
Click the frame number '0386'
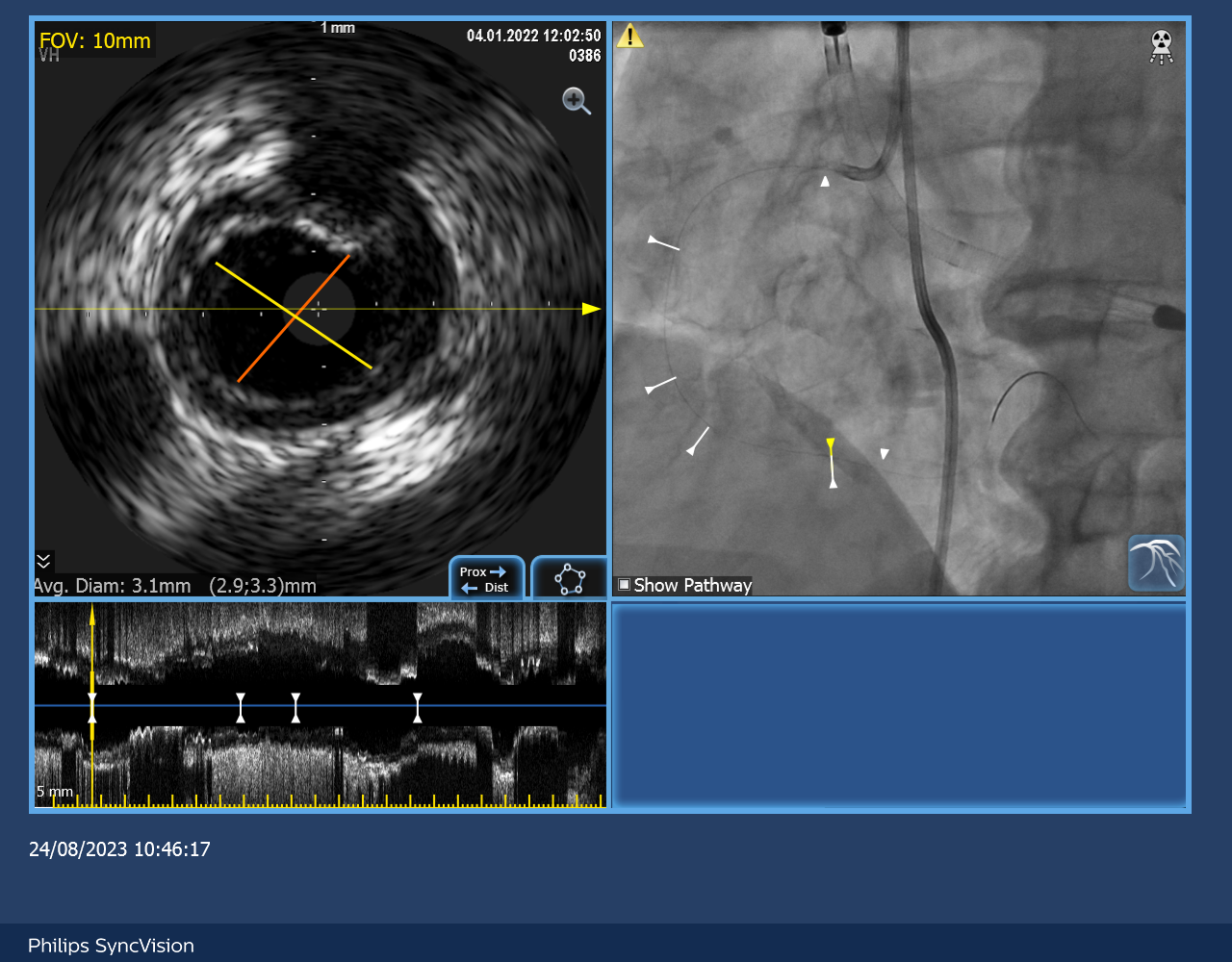[585, 56]
